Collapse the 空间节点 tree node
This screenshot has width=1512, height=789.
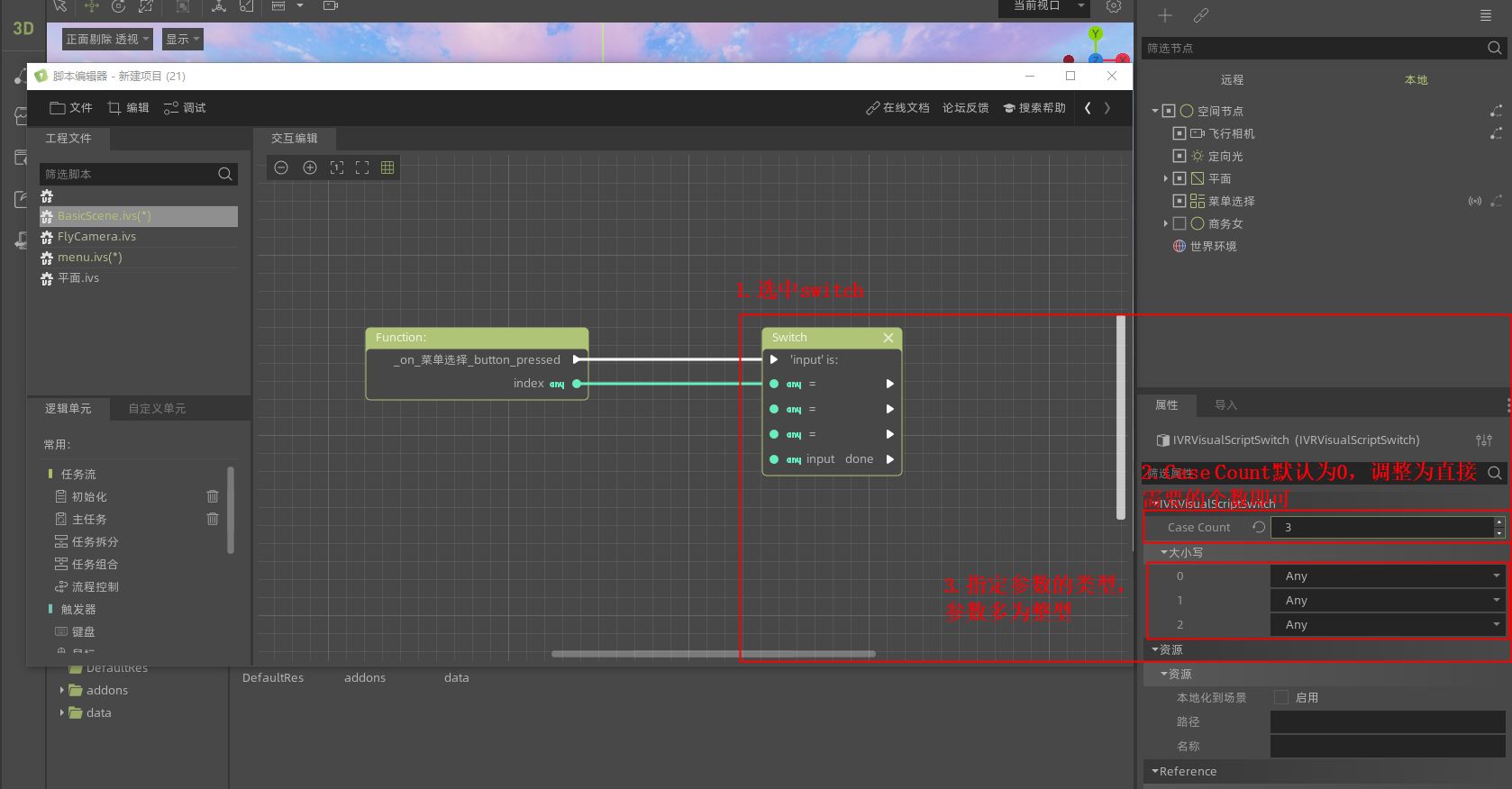click(x=1155, y=111)
